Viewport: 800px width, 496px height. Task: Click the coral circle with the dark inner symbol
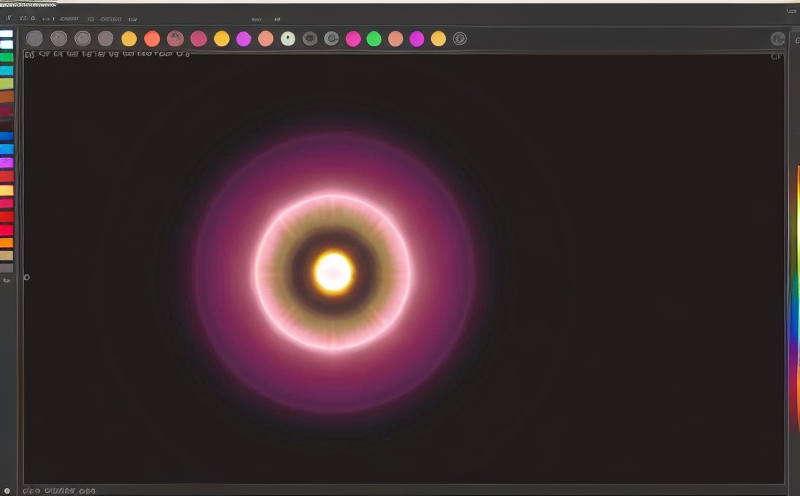pos(175,39)
